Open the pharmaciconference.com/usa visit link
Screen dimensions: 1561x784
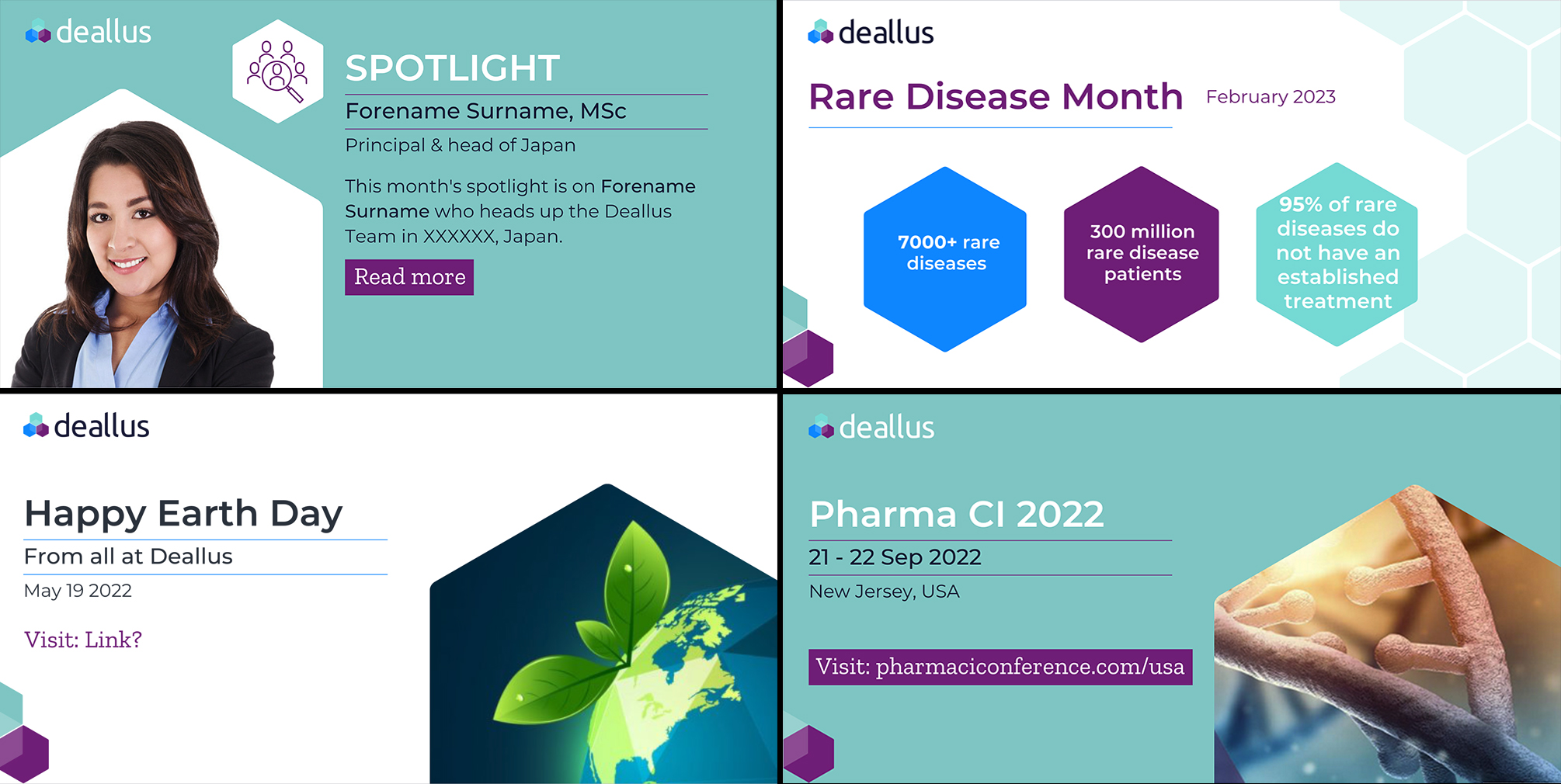pos(1000,667)
